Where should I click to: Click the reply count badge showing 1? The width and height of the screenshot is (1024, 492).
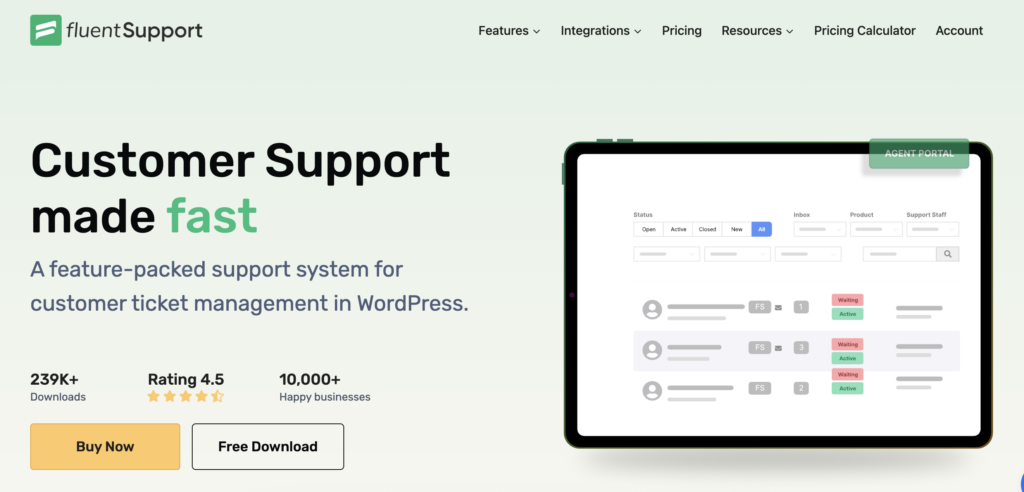pyautogui.click(x=801, y=307)
